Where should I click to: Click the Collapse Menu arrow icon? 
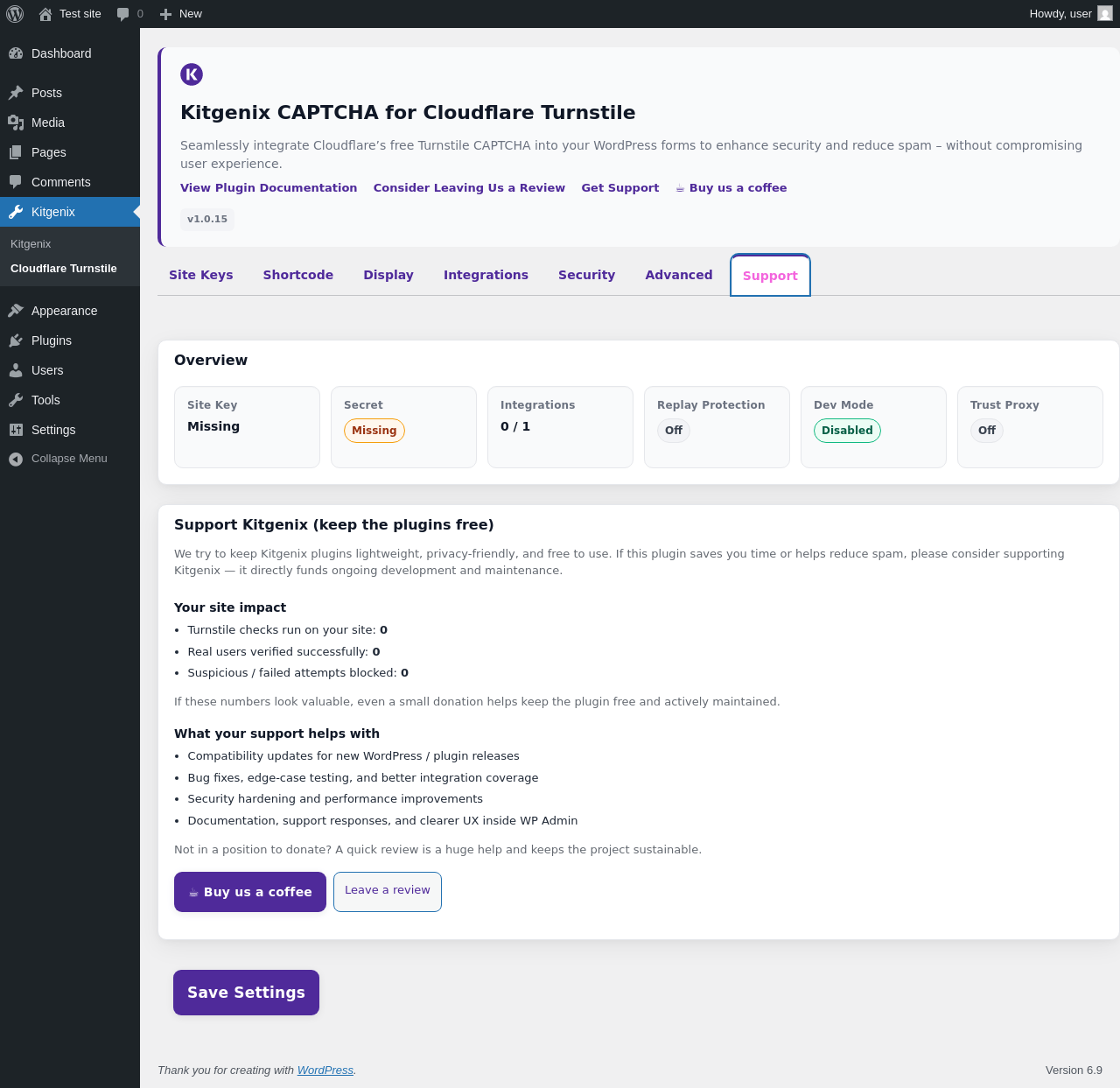(x=16, y=459)
